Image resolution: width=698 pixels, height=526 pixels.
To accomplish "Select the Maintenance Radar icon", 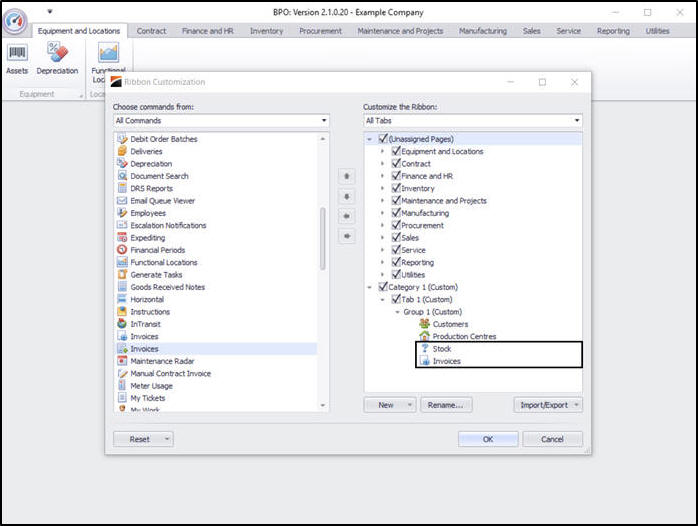I will tap(122, 361).
